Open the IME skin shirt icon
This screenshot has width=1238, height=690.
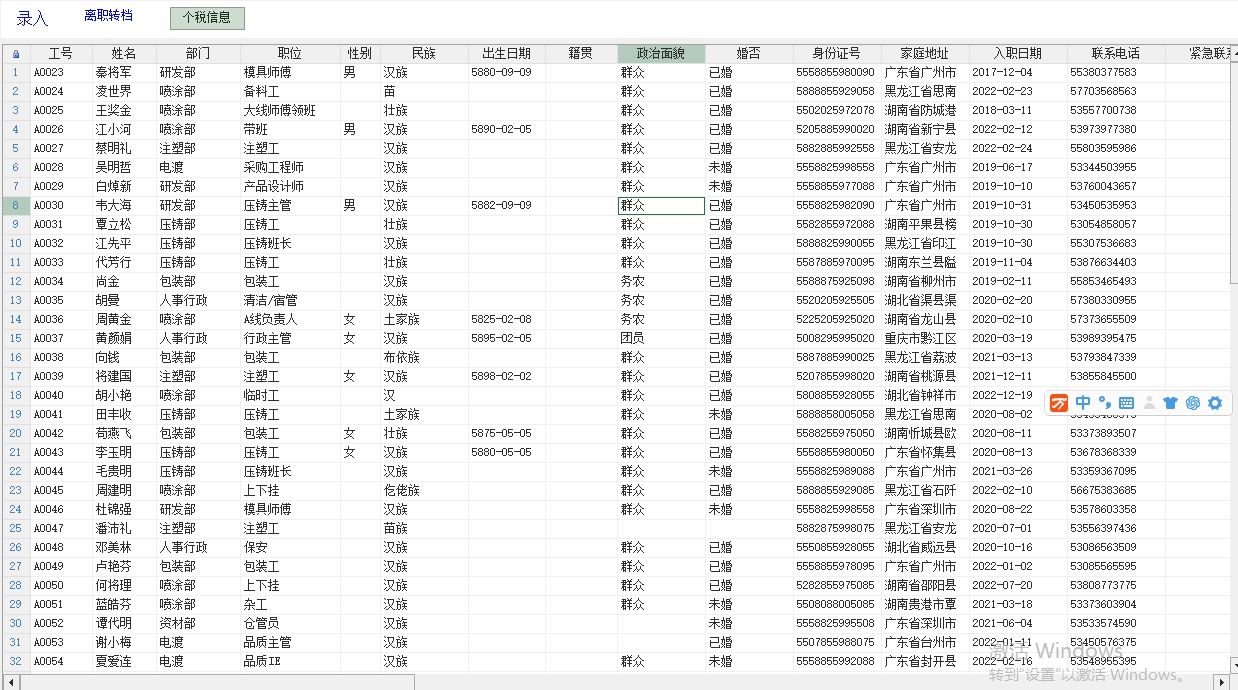(1171, 403)
